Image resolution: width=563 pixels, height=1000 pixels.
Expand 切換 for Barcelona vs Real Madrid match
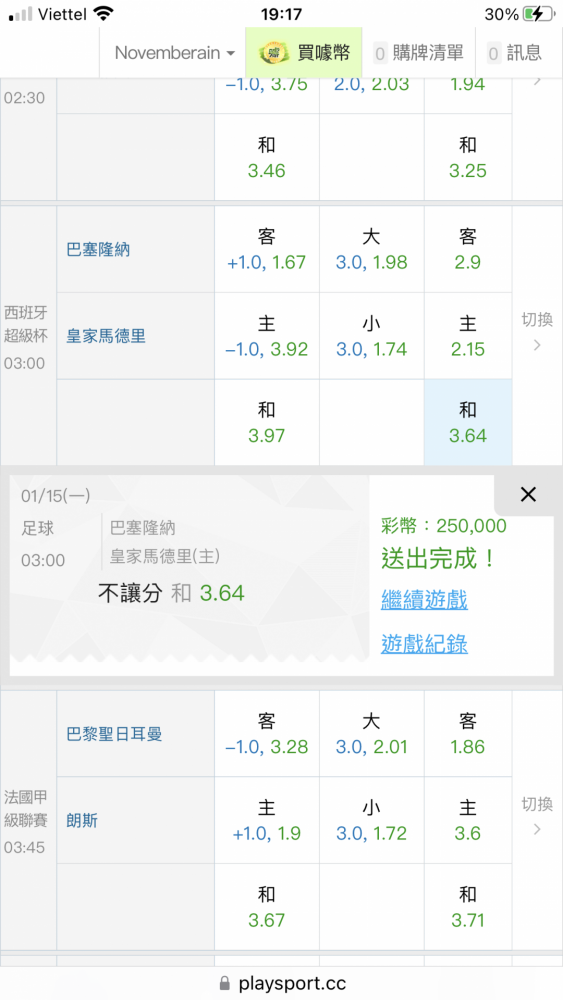click(x=537, y=332)
